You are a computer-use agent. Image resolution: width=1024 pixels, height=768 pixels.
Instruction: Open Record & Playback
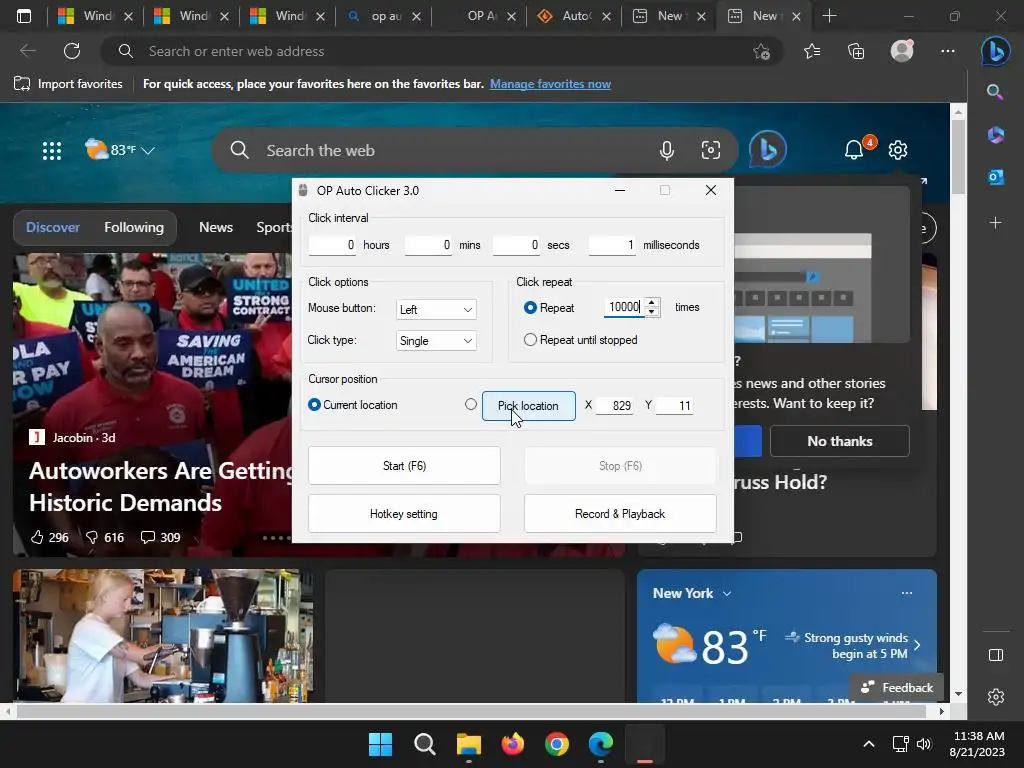[x=620, y=514]
